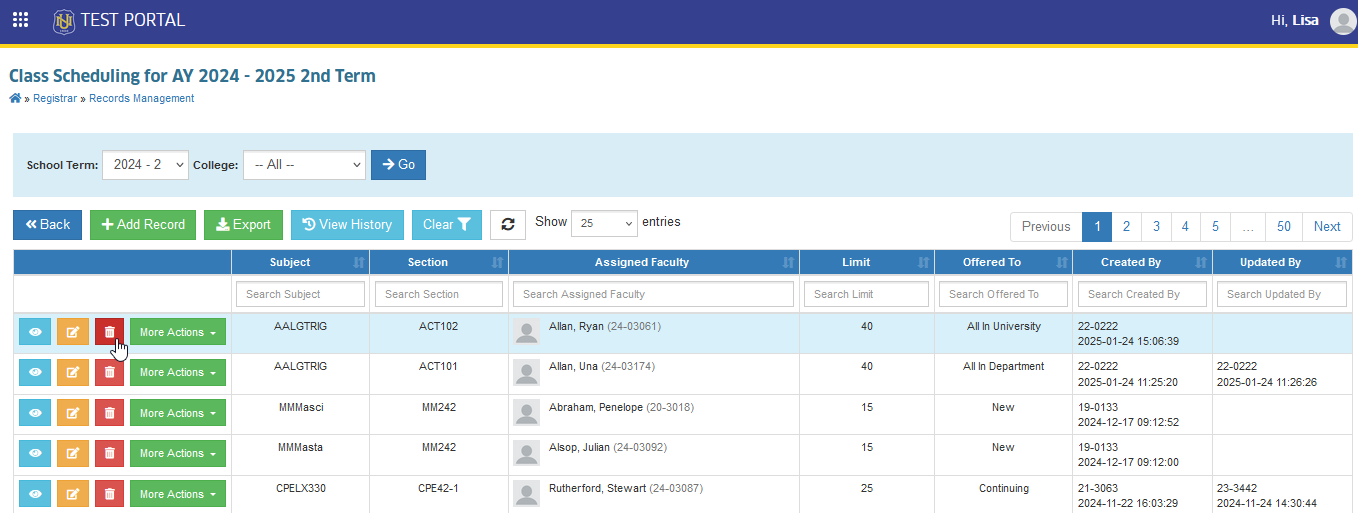Expand More Actions for AALGTRIG ACT101
This screenshot has width=1358, height=513.
[x=178, y=373]
